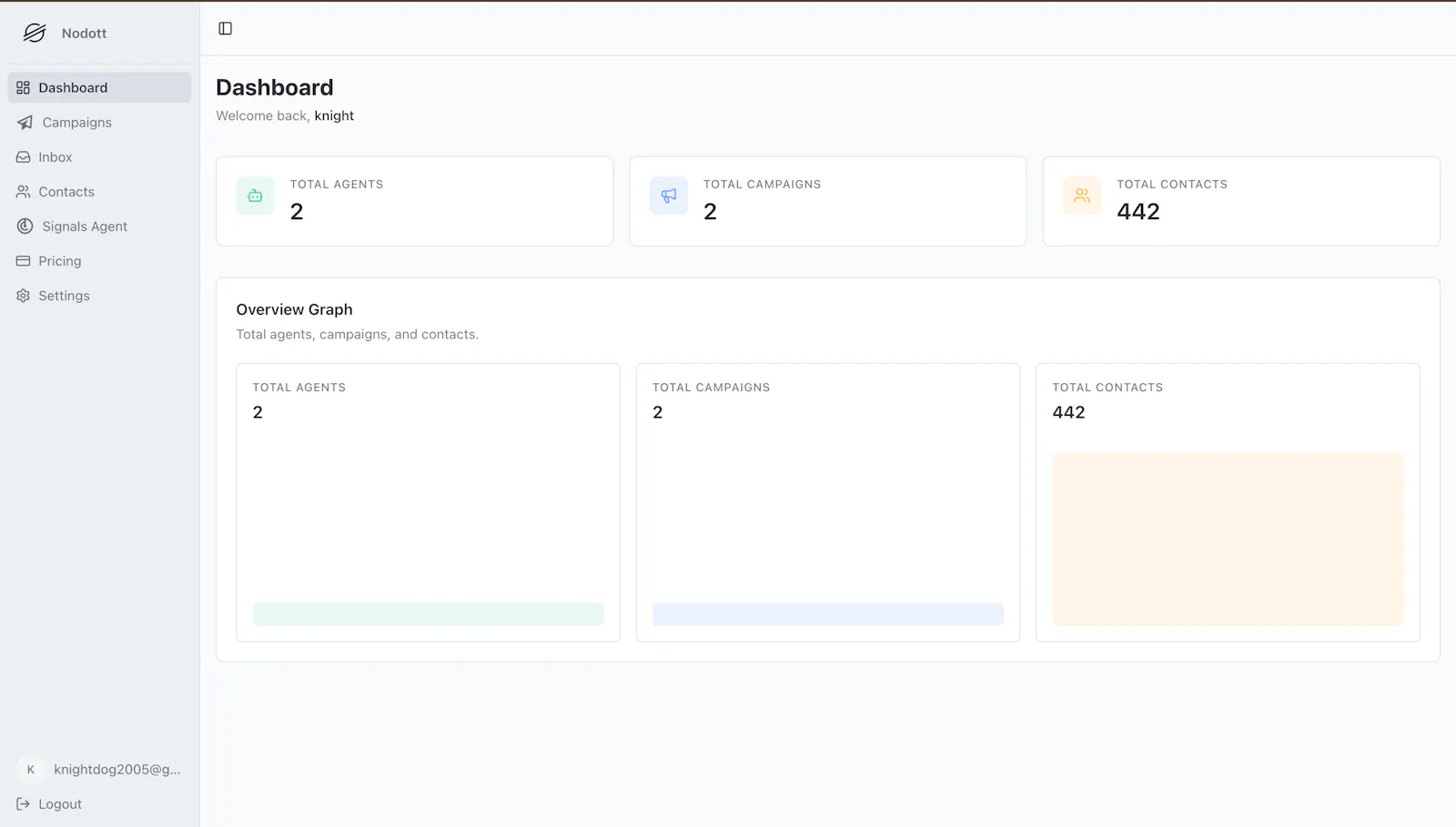Click the 'knight' username in welcome text
The width and height of the screenshot is (1456, 827).
(x=334, y=116)
